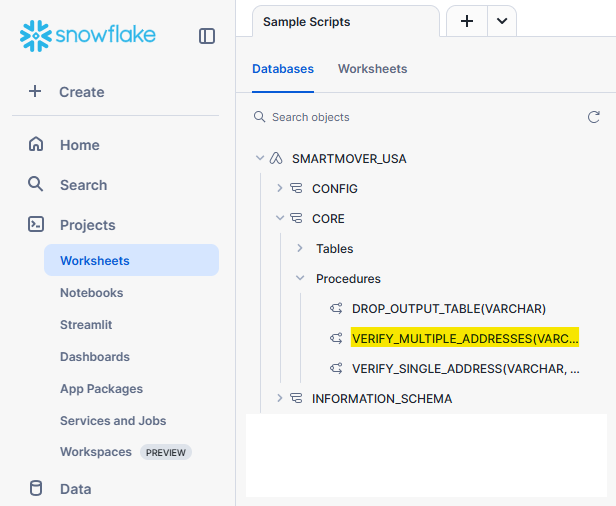
Task: Select the Procedures folder label
Action: (348, 279)
